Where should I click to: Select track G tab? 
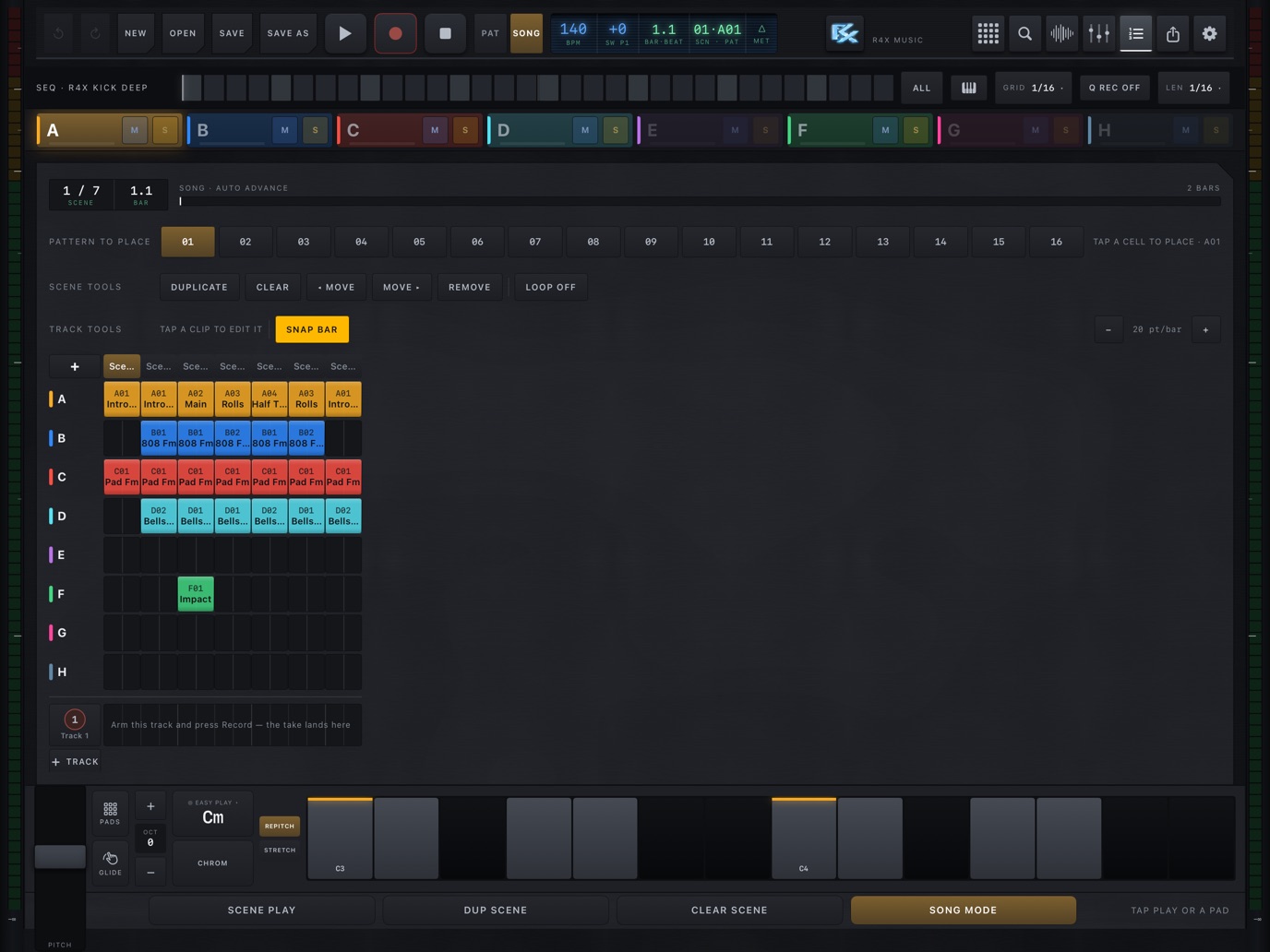point(1008,130)
